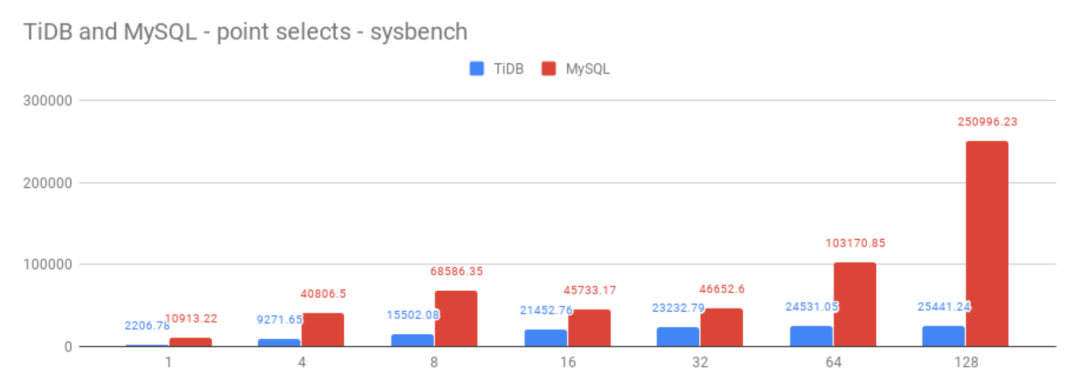This screenshot has height=382, width=1080.
Task: Click the TiDB bar at 64 threads
Action: 811,336
